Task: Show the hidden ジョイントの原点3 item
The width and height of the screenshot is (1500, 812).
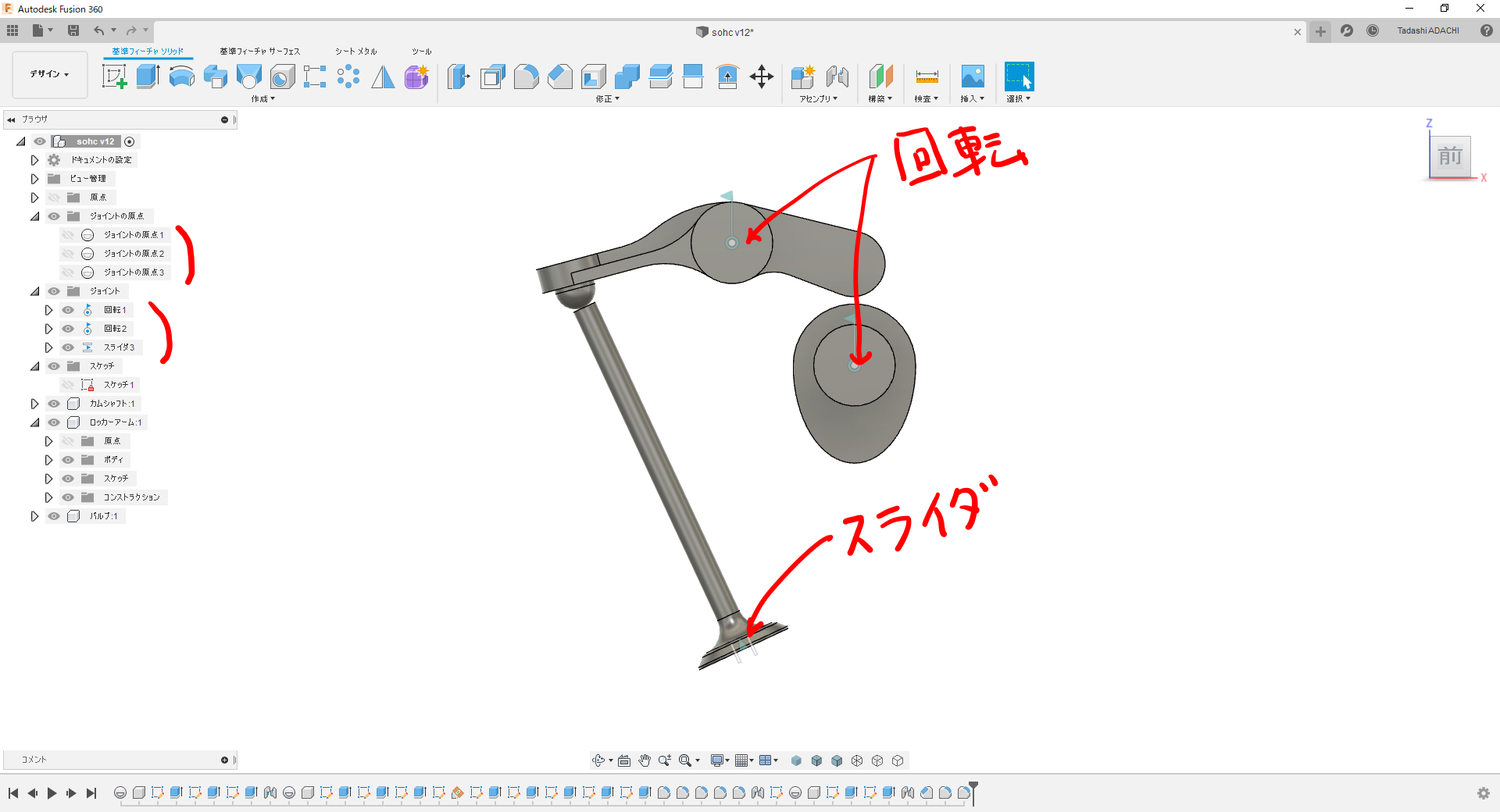Action: tap(68, 272)
